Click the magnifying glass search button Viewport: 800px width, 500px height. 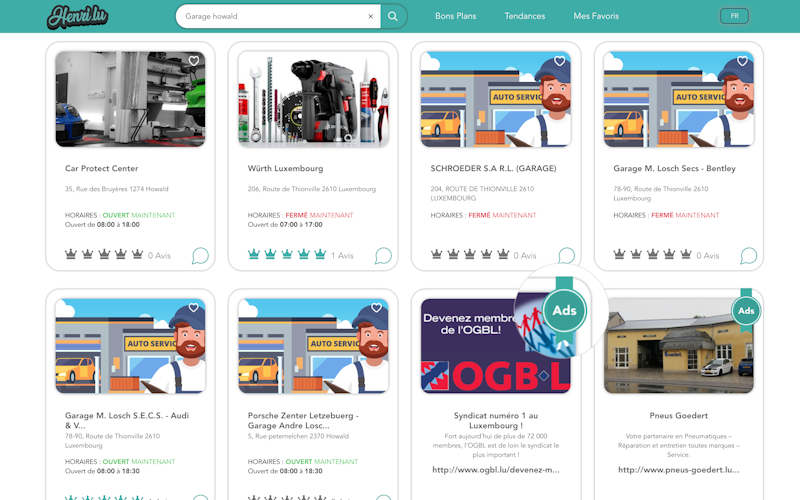pos(393,16)
